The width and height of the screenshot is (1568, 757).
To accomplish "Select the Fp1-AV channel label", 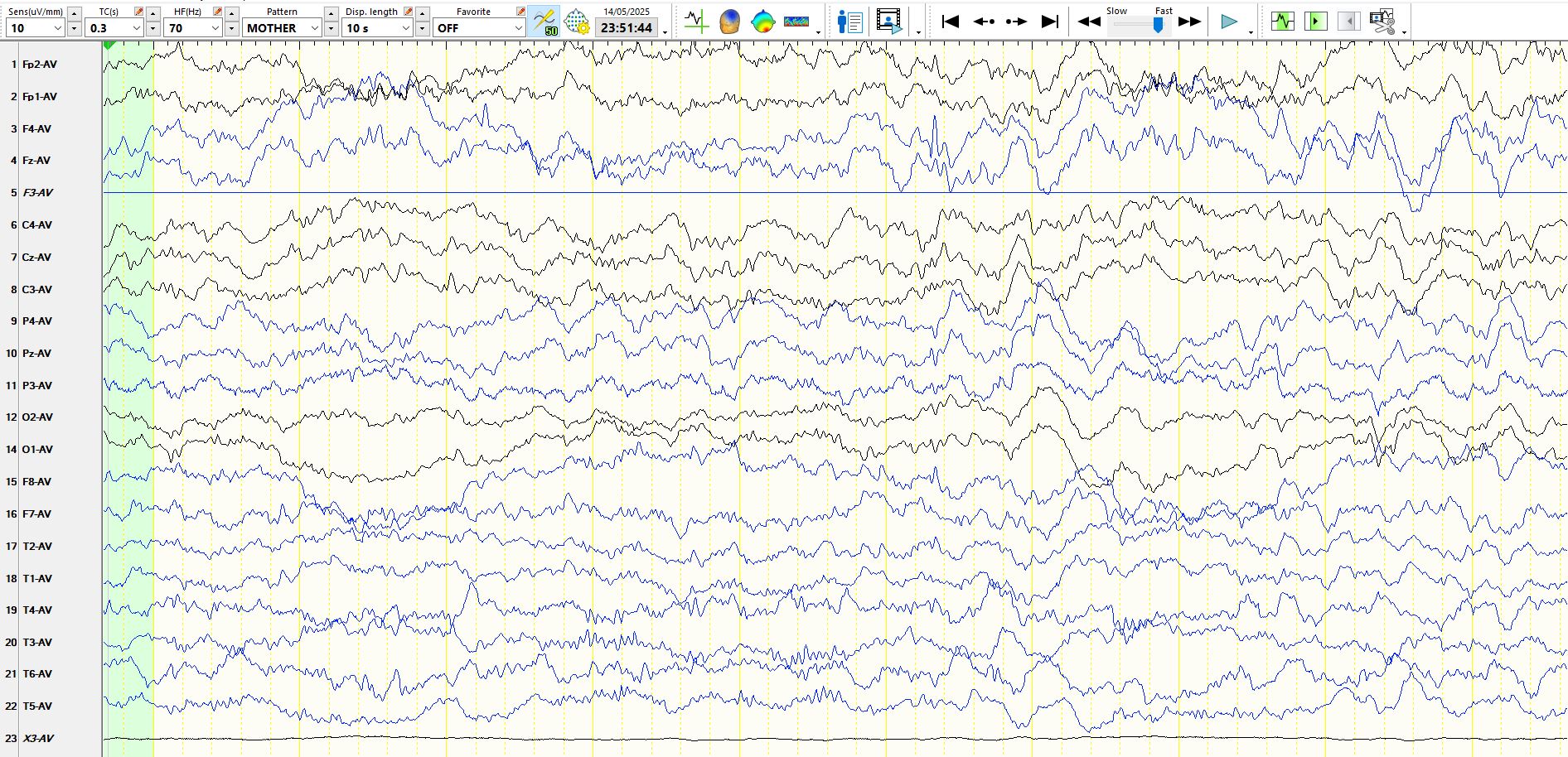I will (x=40, y=97).
